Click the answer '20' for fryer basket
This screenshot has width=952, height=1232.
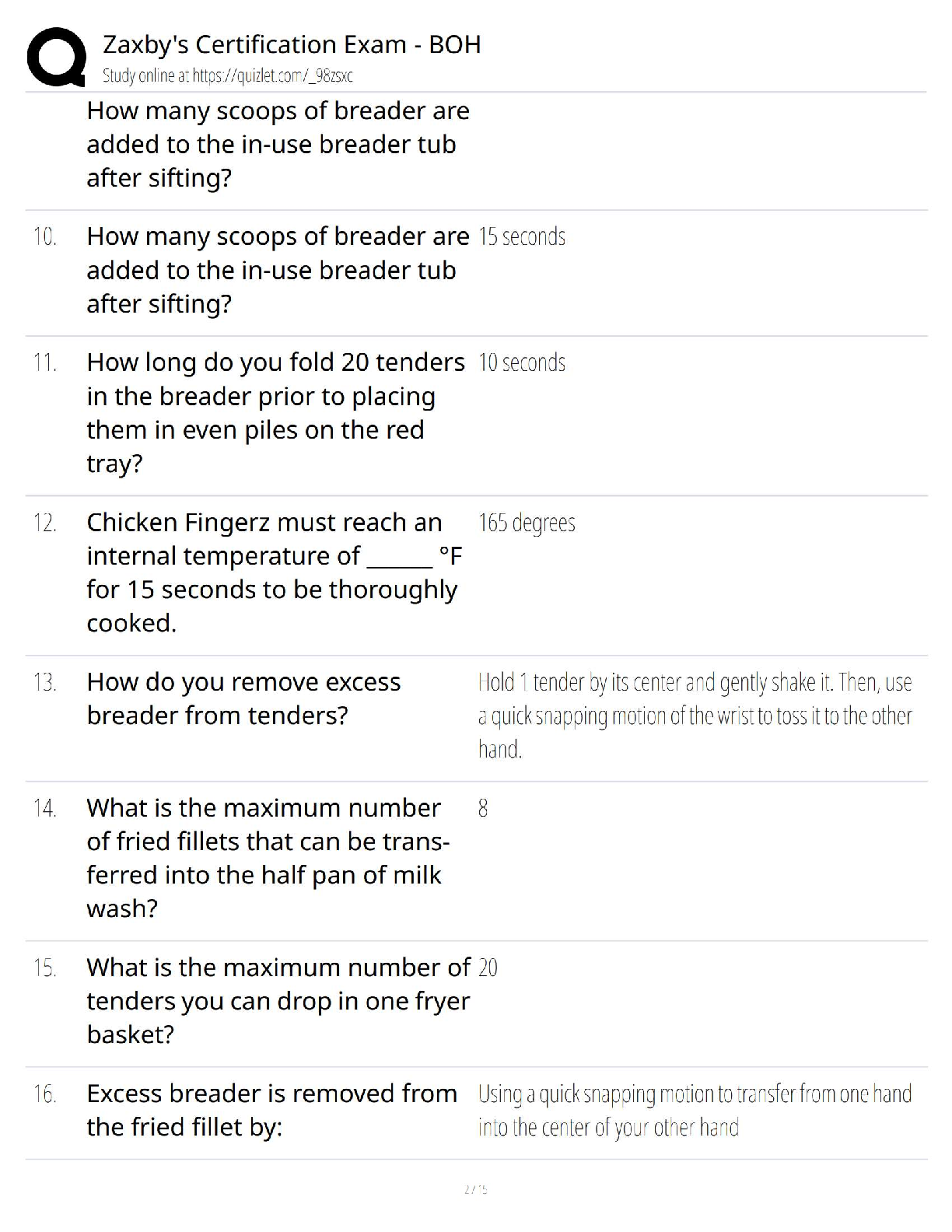coord(488,968)
